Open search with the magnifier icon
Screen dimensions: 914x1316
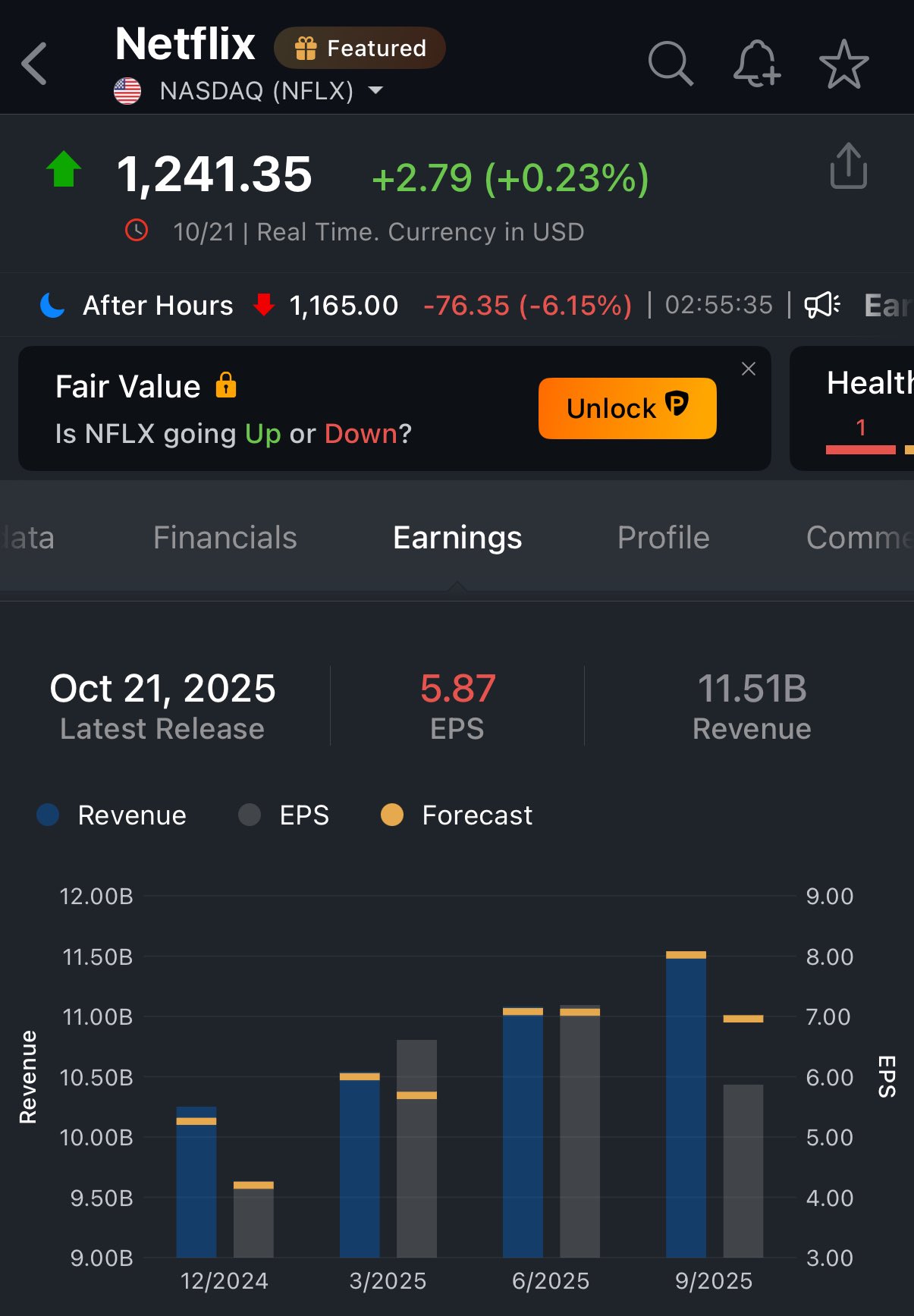click(671, 64)
